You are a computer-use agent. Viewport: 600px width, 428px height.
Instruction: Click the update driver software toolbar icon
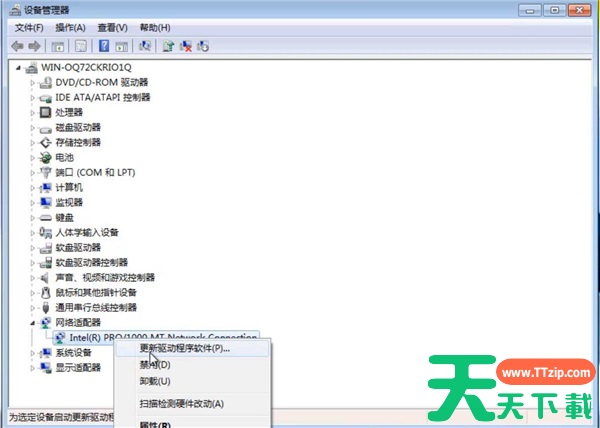(x=168, y=46)
